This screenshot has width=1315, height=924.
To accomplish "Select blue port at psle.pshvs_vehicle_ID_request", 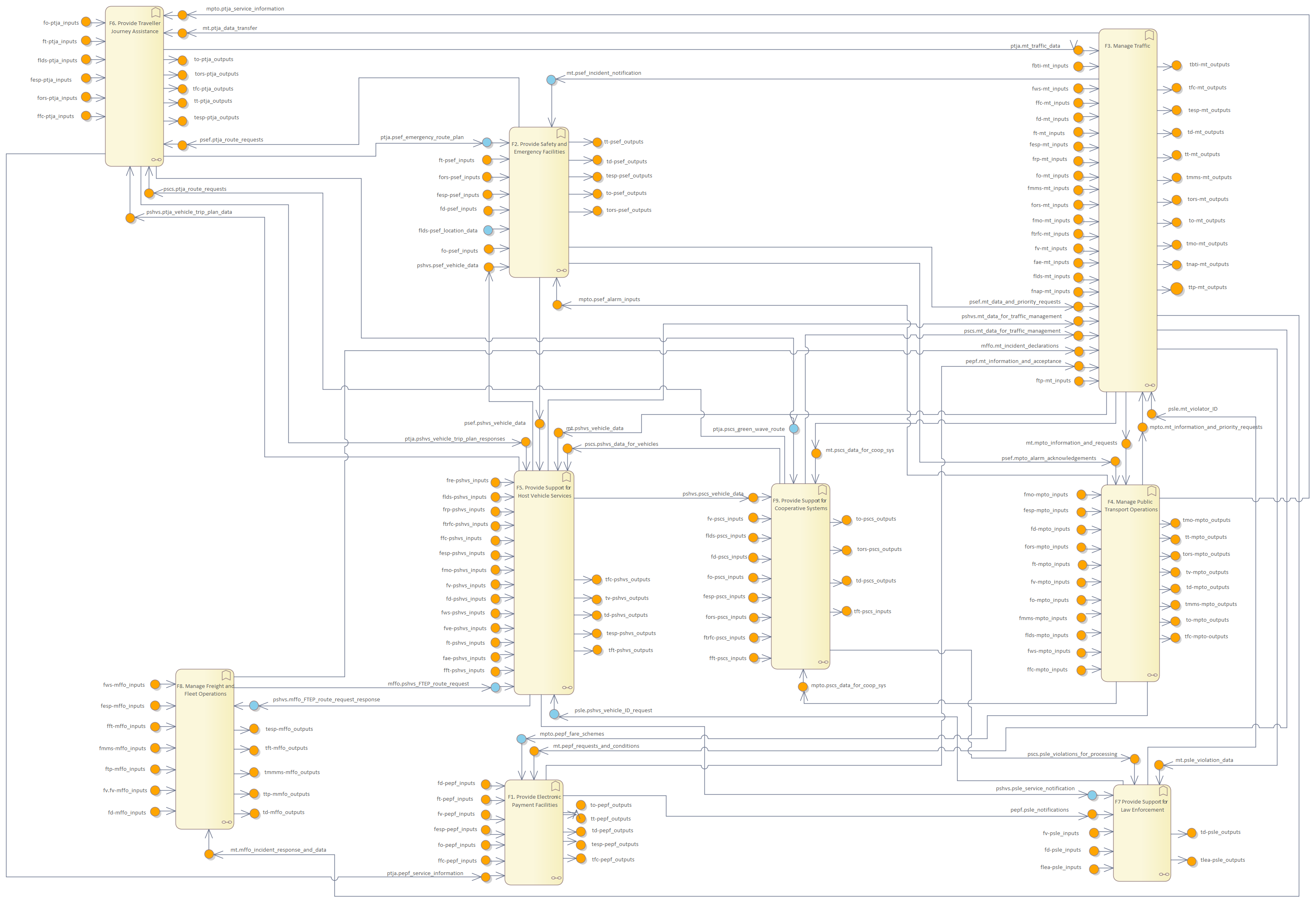I will [x=554, y=714].
